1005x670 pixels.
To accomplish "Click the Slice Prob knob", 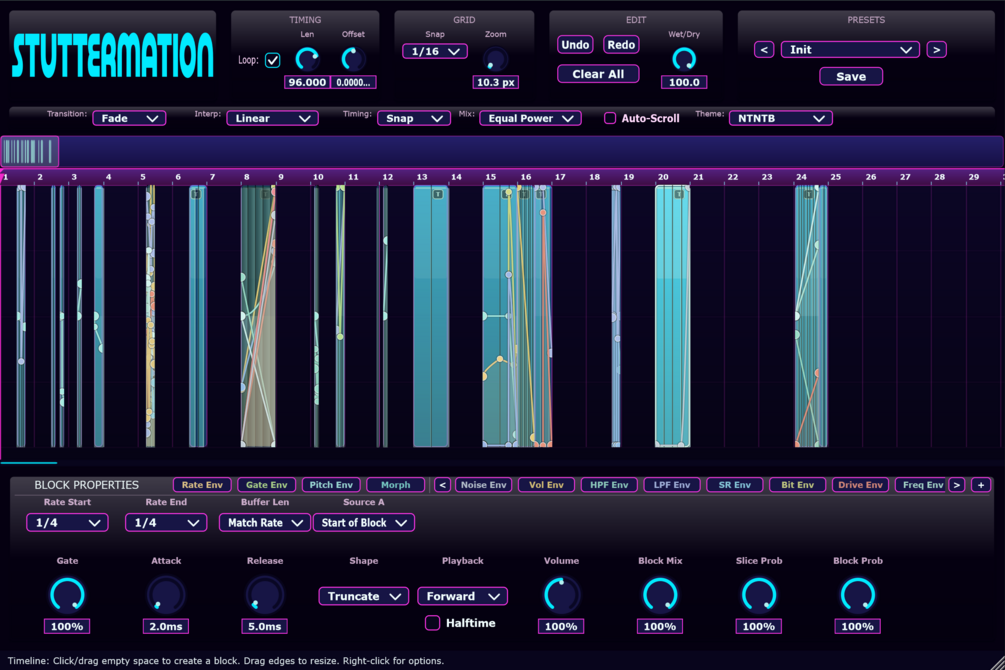I will [x=759, y=594].
